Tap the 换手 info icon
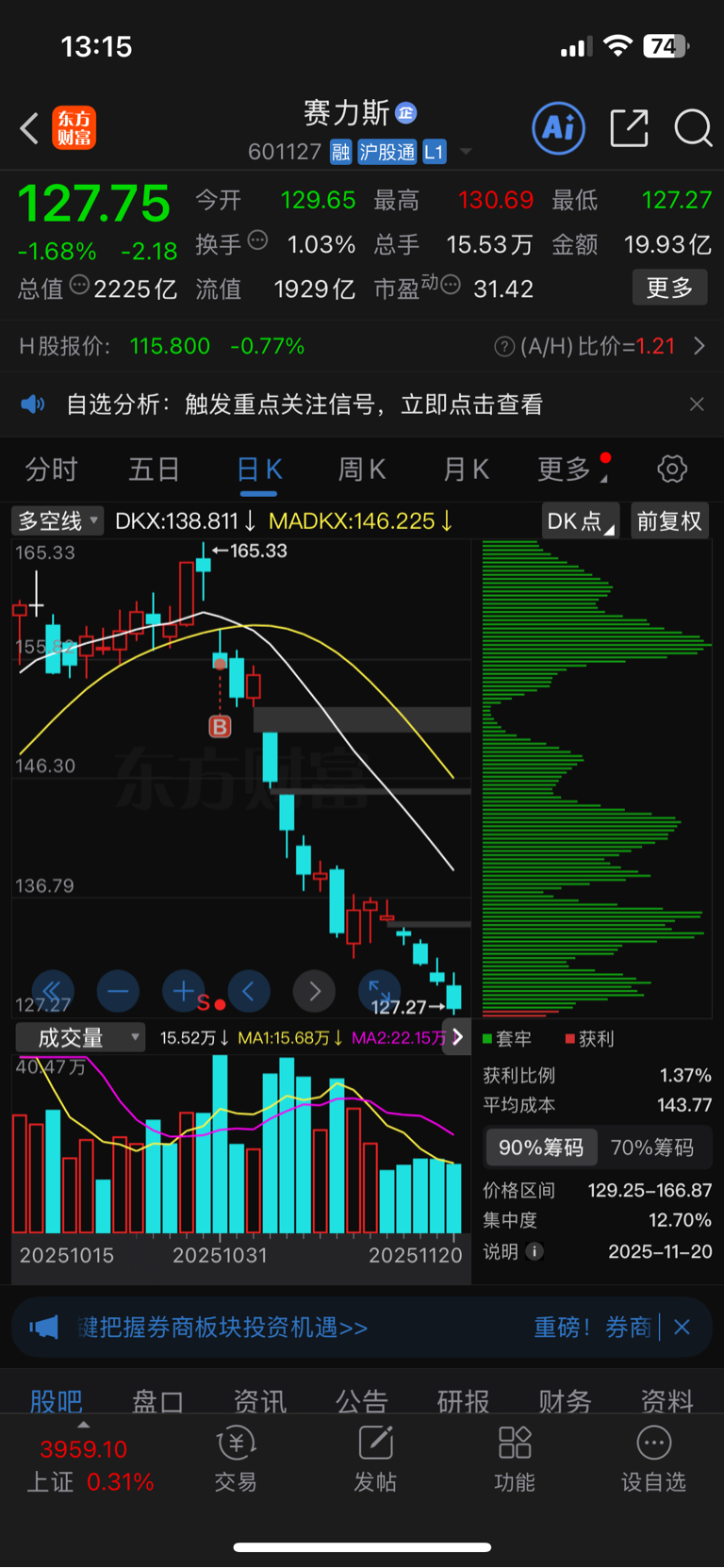Image resolution: width=724 pixels, height=1568 pixels. pyautogui.click(x=257, y=240)
